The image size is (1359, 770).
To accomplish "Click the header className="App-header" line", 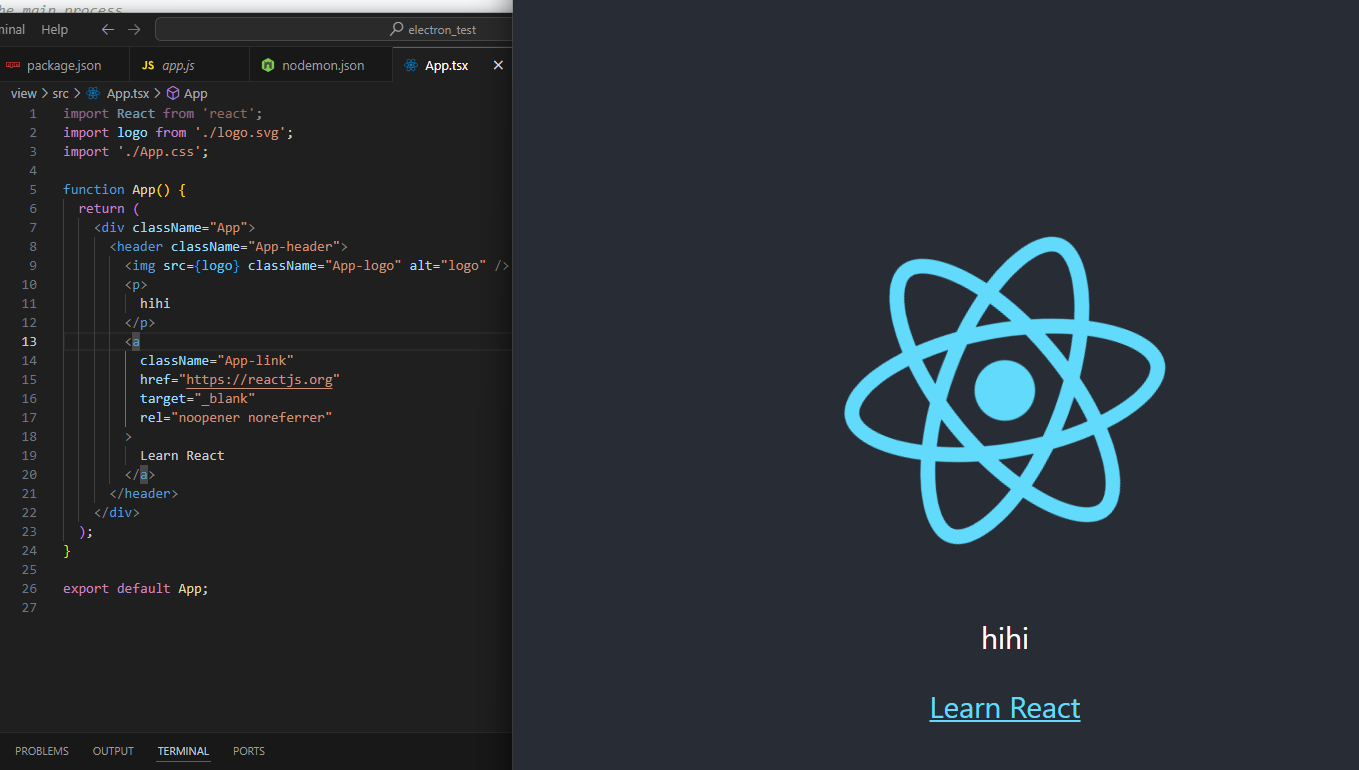I will (x=228, y=247).
